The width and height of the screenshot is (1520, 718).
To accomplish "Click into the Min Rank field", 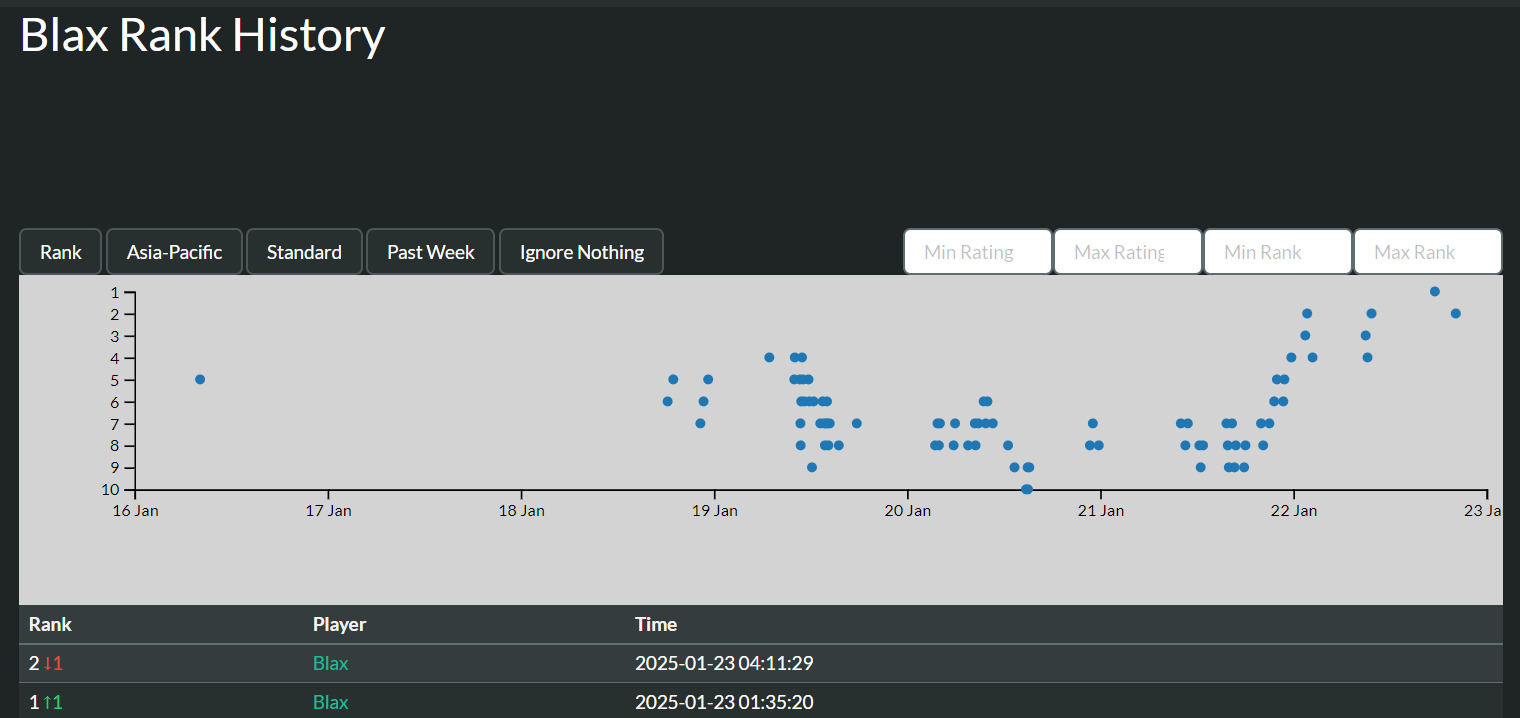I will click(x=1277, y=252).
